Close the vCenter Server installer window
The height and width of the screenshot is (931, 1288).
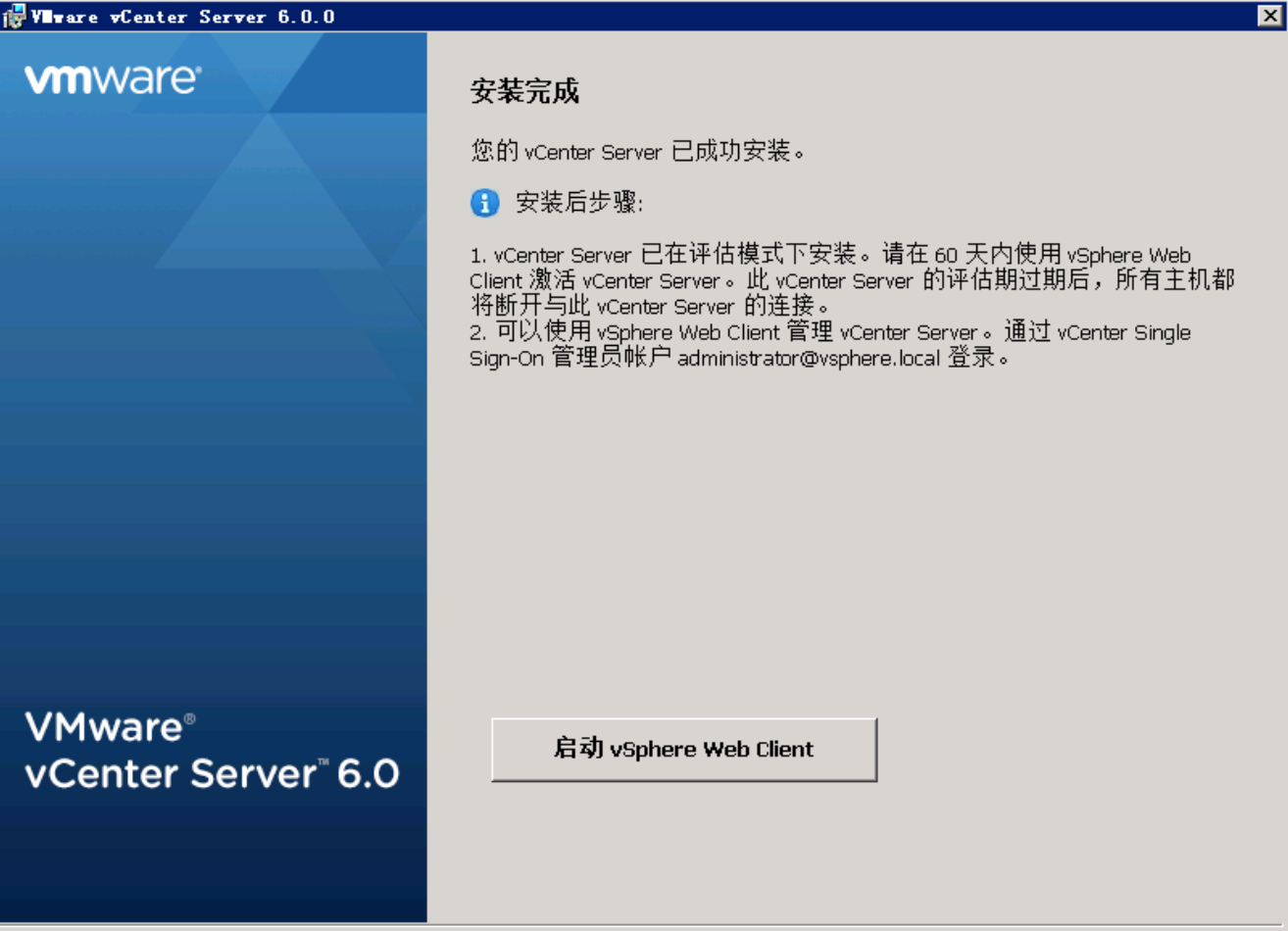[x=1270, y=16]
